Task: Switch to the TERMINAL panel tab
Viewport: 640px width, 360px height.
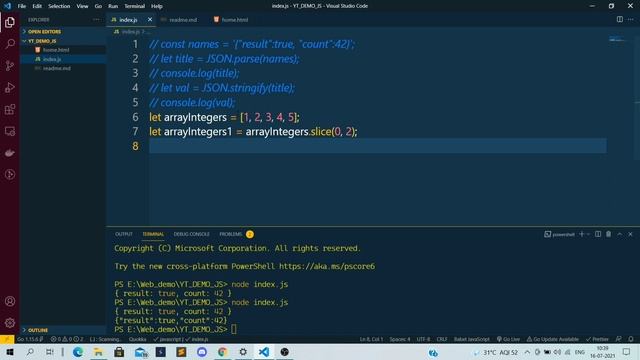Action: tap(153, 234)
